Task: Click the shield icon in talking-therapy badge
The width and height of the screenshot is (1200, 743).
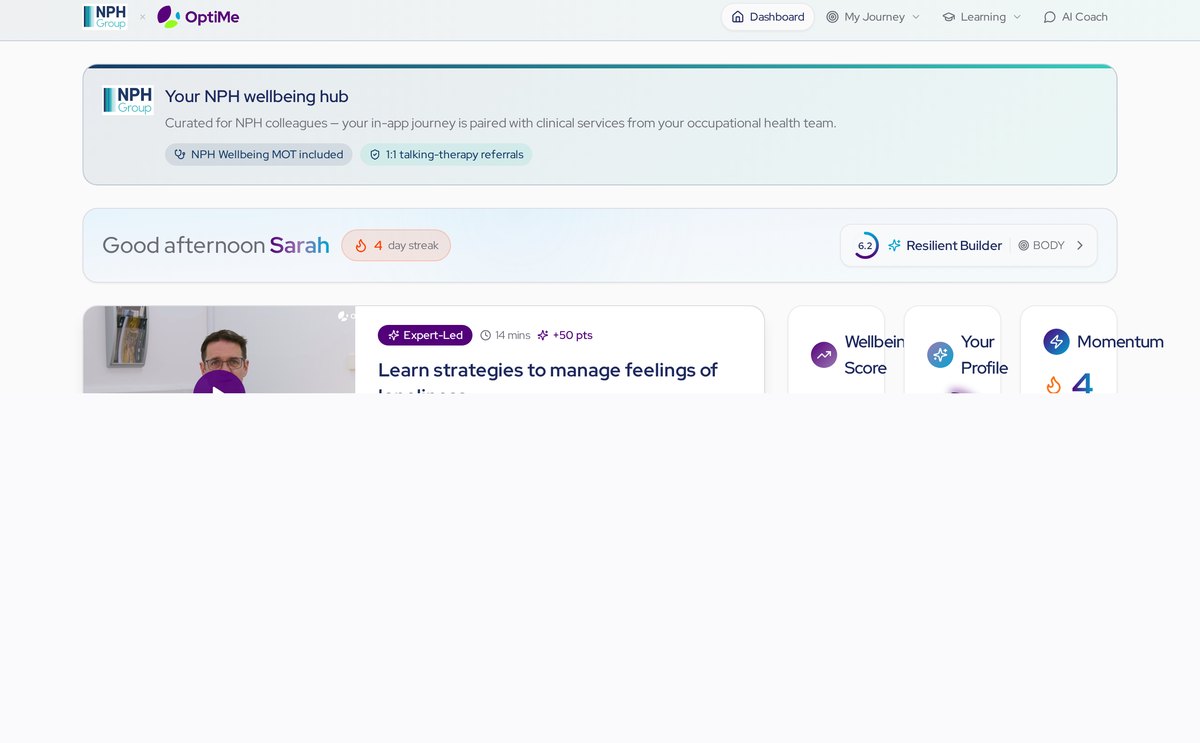Action: pyautogui.click(x=375, y=154)
